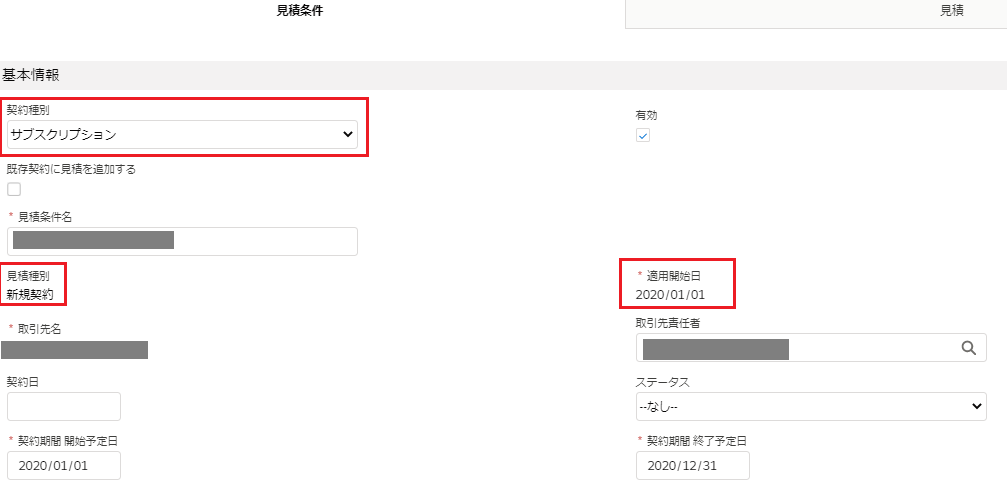Viewport: 1007px width, 480px height.
Task: Edit the 契約期間 終了予定日 date field
Action: pos(692,465)
